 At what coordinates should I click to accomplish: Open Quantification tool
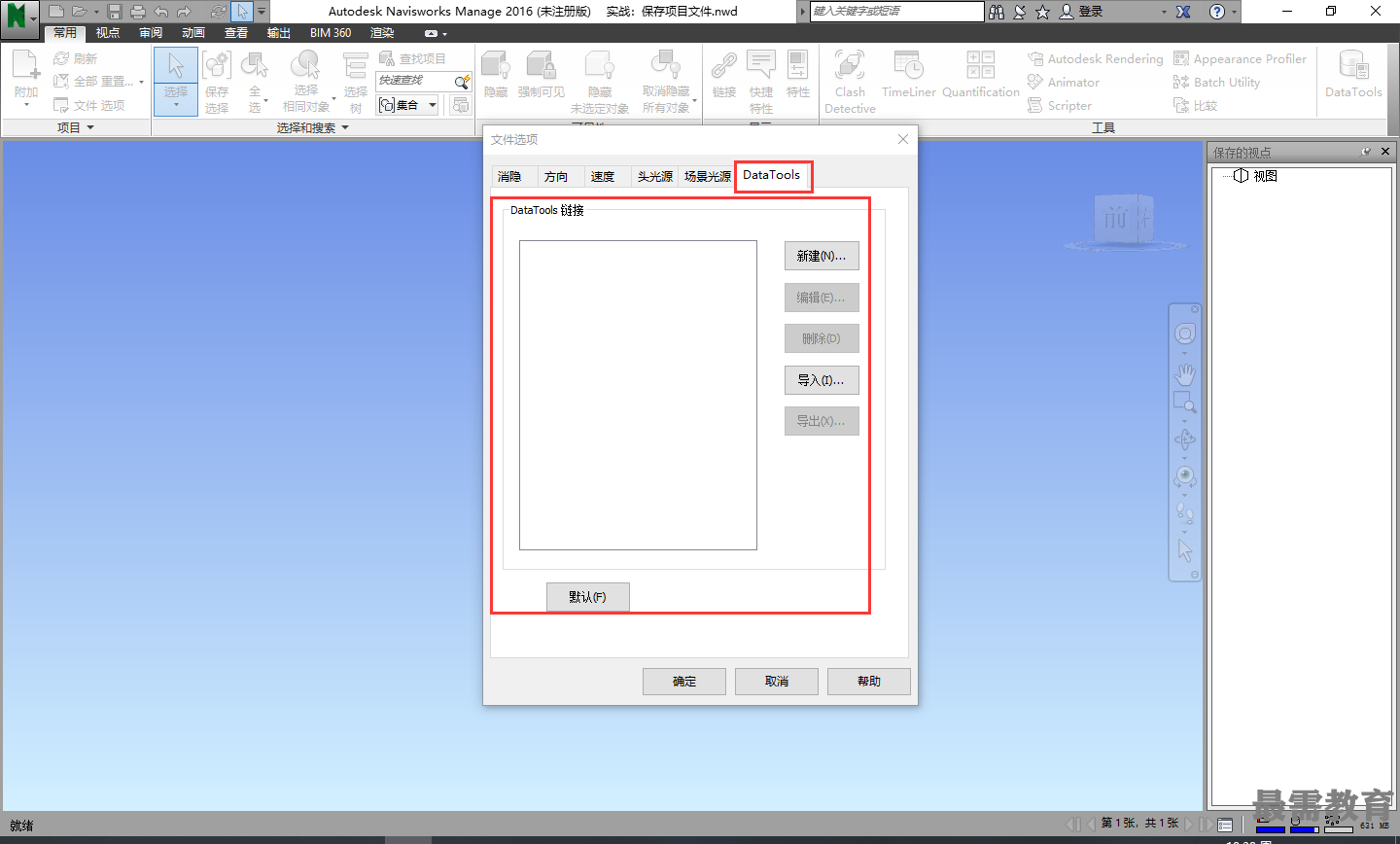981,75
